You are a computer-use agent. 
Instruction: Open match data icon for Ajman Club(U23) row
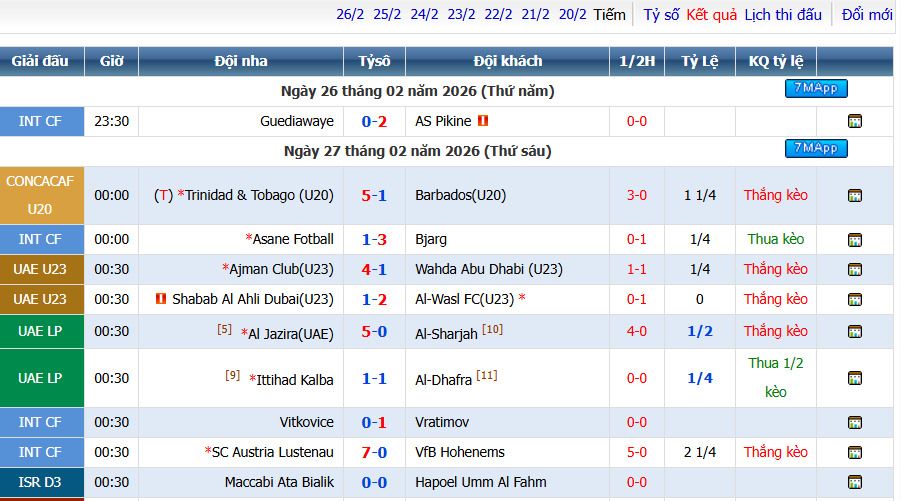(854, 269)
